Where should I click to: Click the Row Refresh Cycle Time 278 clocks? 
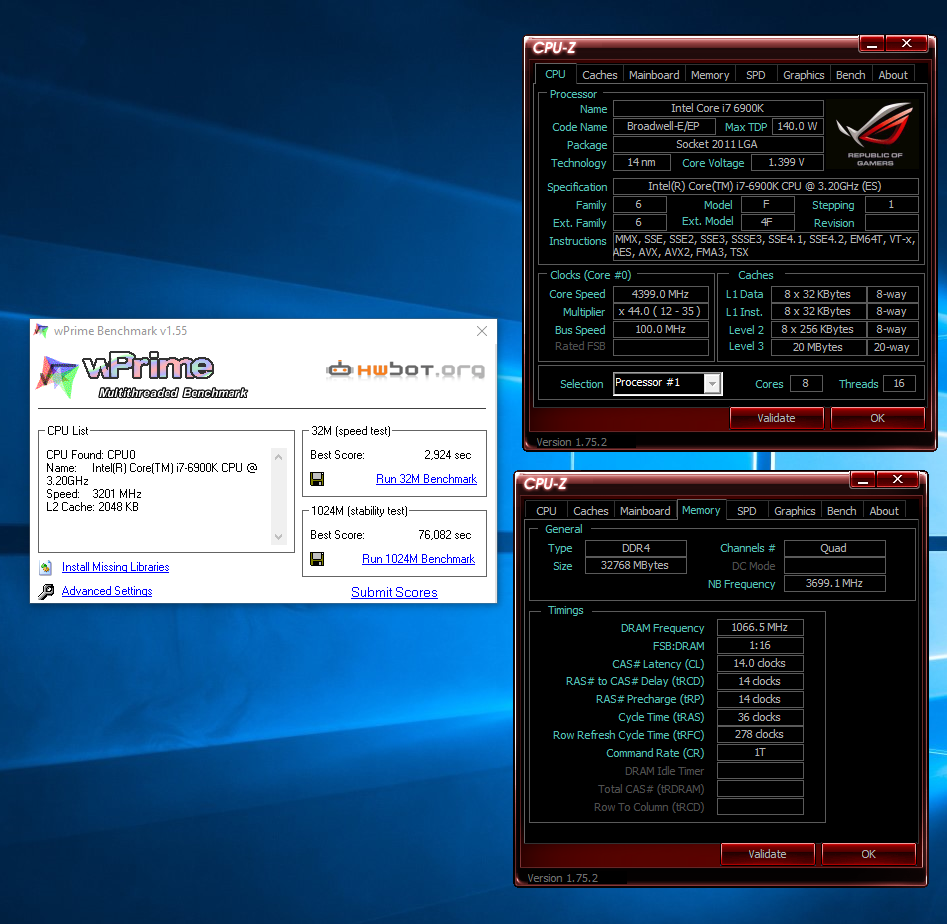[760, 734]
